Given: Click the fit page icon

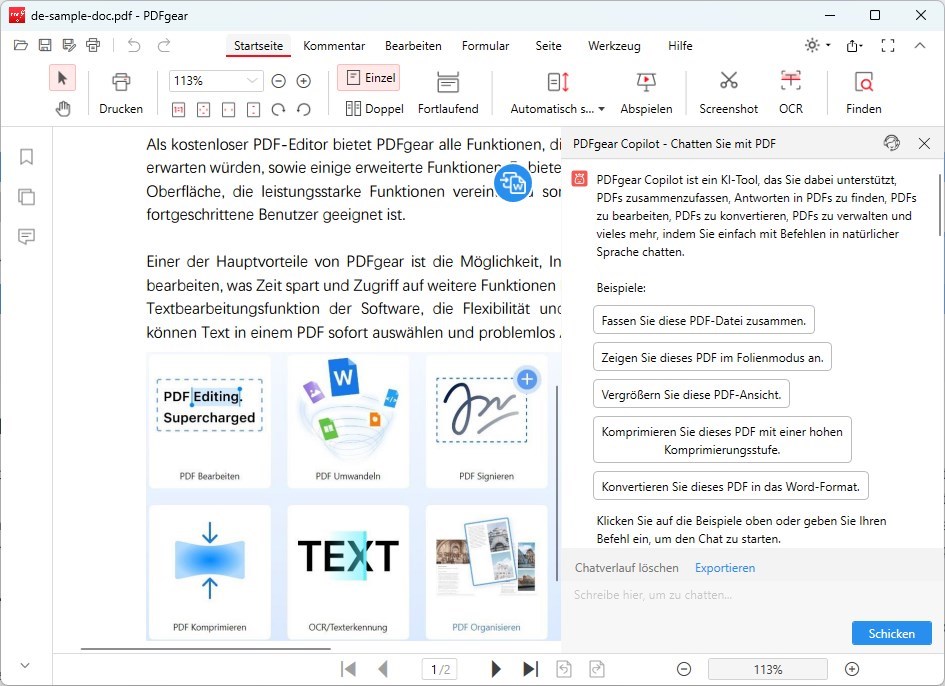Looking at the screenshot, I should [204, 110].
